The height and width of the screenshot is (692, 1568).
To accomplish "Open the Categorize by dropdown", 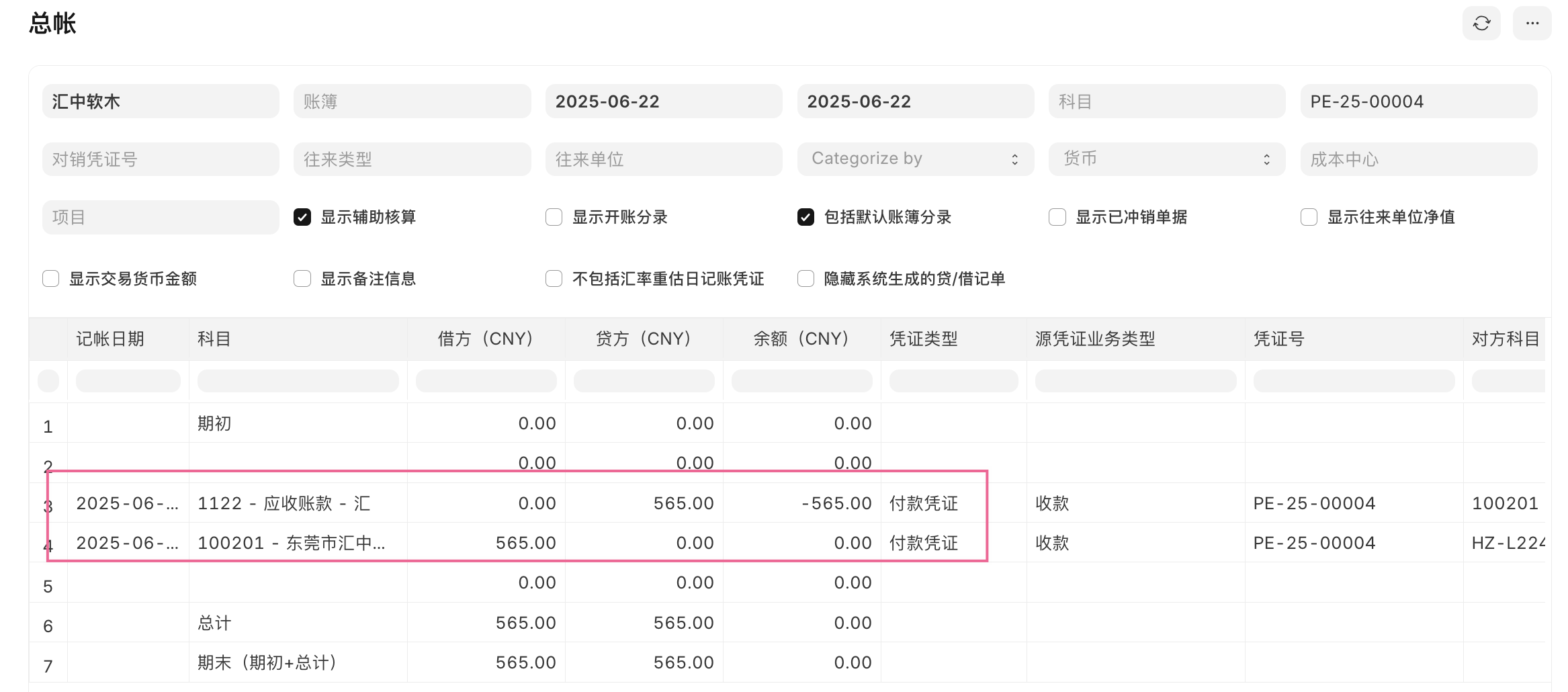I will point(914,159).
